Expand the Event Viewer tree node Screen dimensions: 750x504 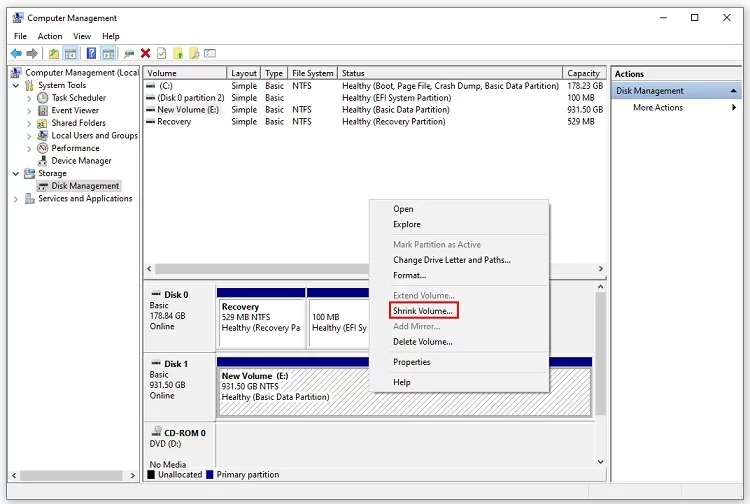29,111
